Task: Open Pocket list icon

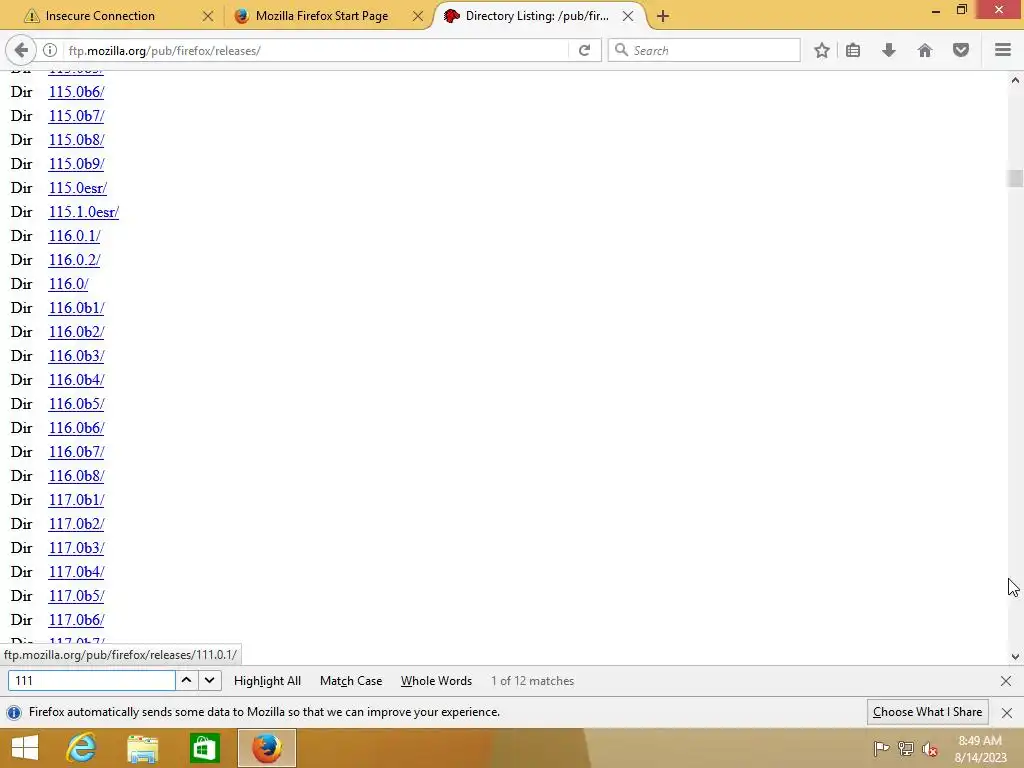Action: tap(961, 50)
